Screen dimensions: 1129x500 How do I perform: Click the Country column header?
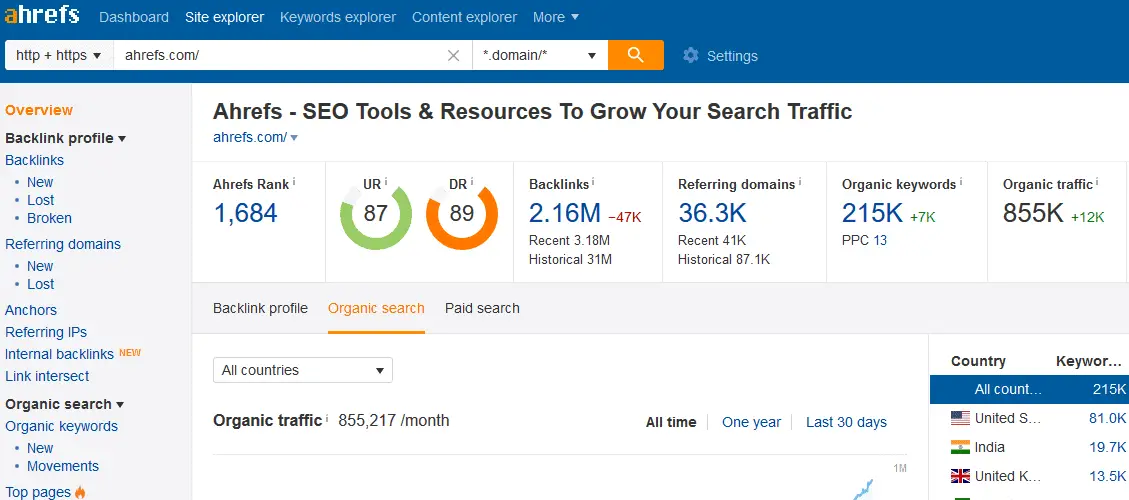[978, 362]
